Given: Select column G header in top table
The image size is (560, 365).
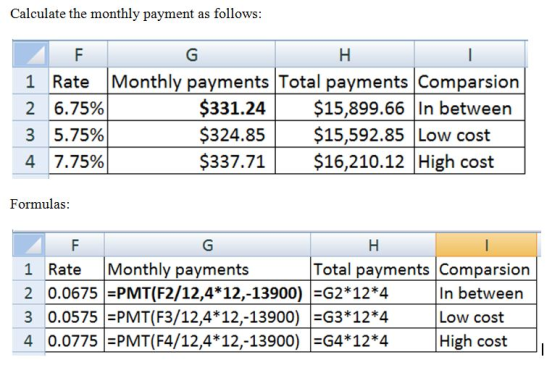Looking at the screenshot, I should point(191,54).
